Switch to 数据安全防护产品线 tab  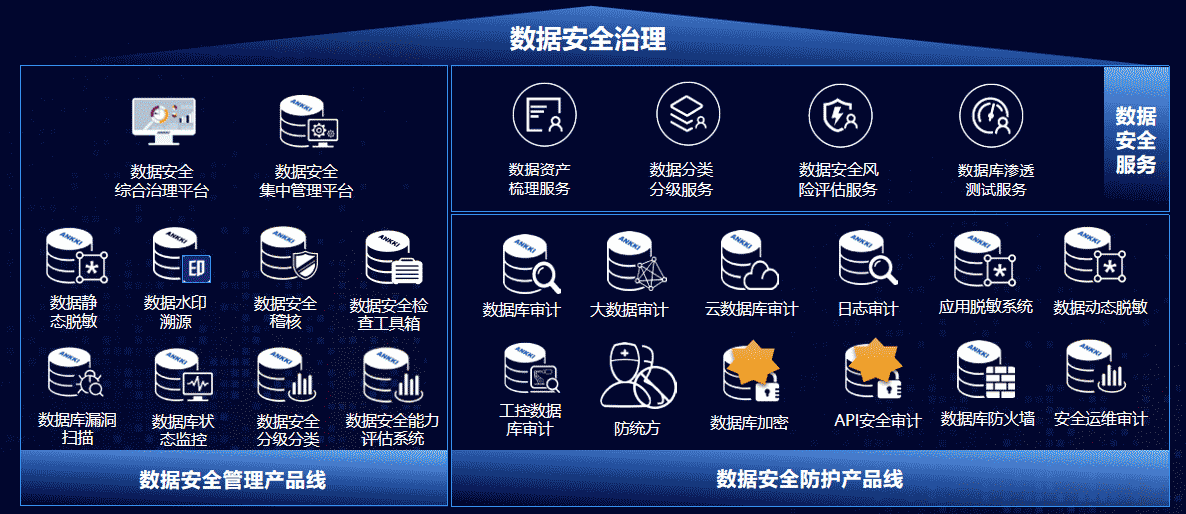click(x=809, y=480)
